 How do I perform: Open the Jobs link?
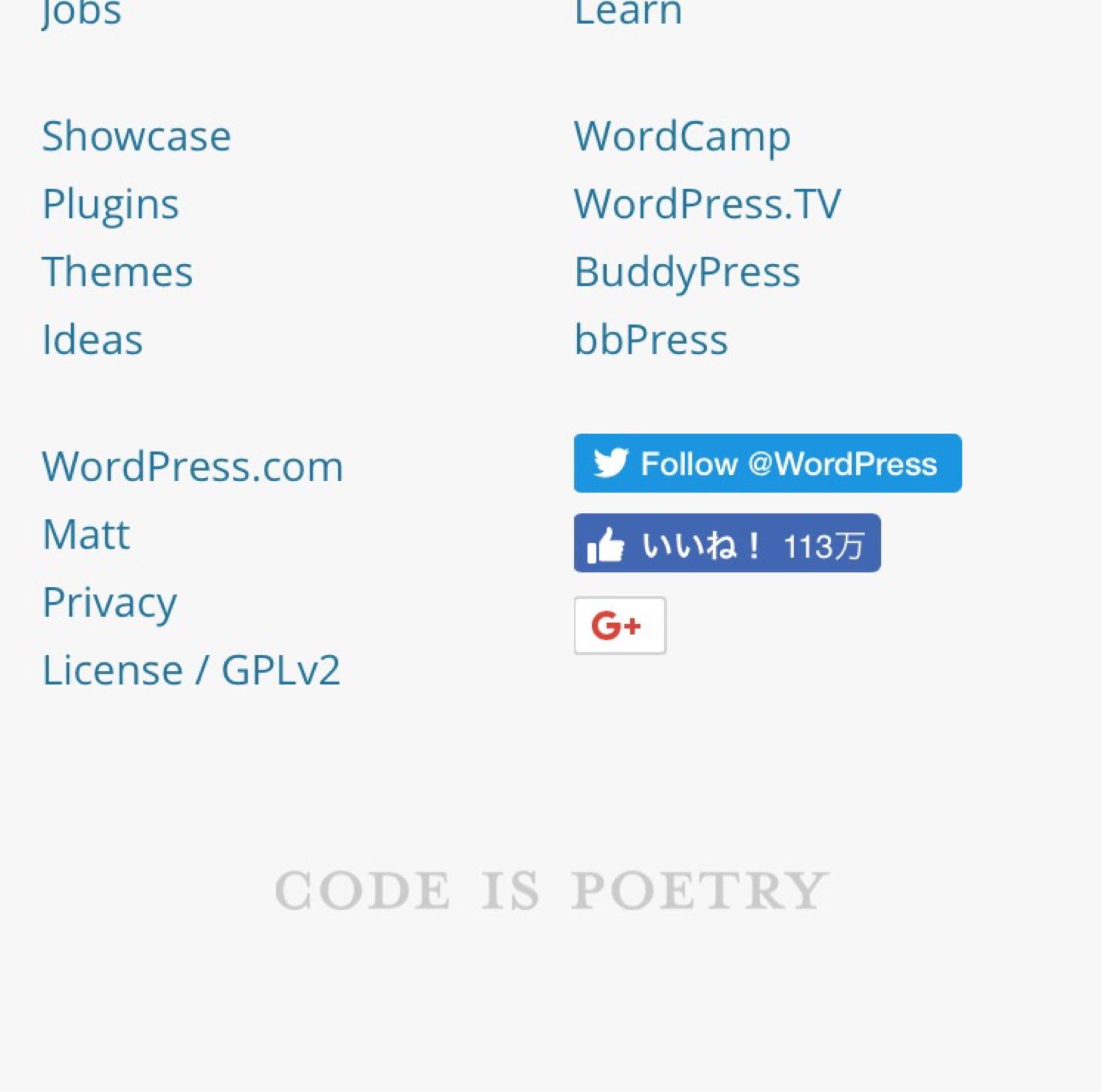(x=81, y=13)
